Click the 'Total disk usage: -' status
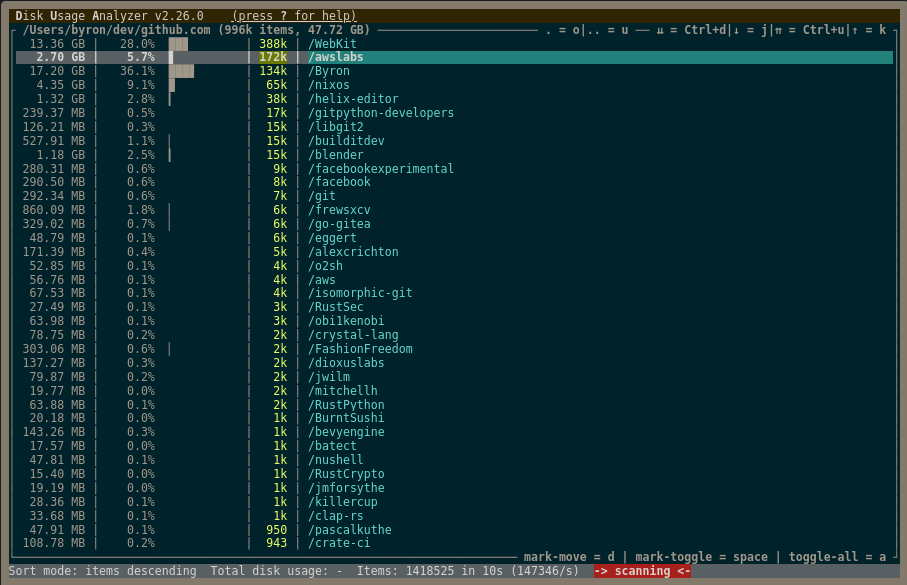This screenshot has width=907, height=585. (x=276, y=571)
